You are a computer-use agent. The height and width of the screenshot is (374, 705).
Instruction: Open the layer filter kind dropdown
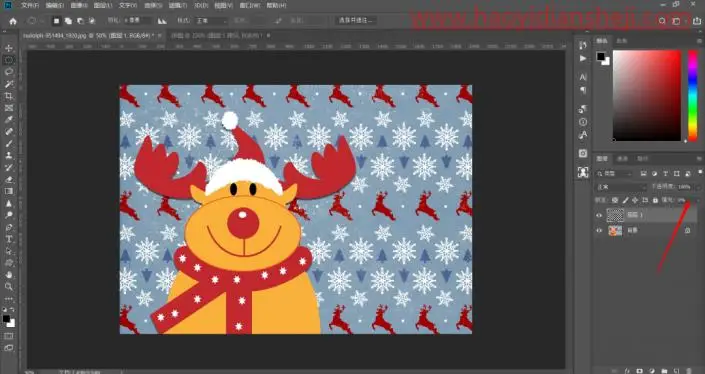coord(614,174)
